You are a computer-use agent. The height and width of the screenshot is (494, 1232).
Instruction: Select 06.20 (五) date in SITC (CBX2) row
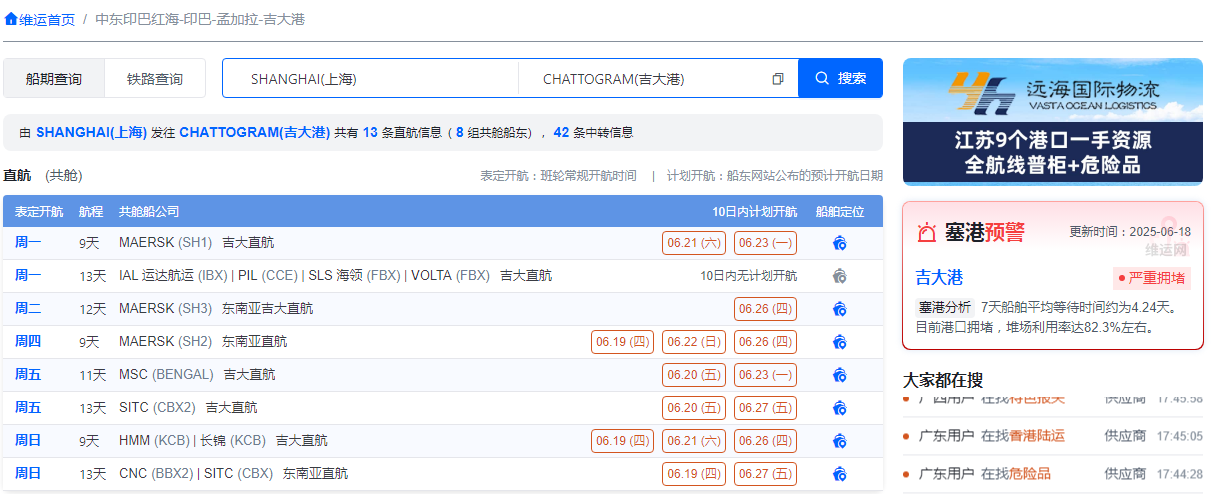click(694, 407)
